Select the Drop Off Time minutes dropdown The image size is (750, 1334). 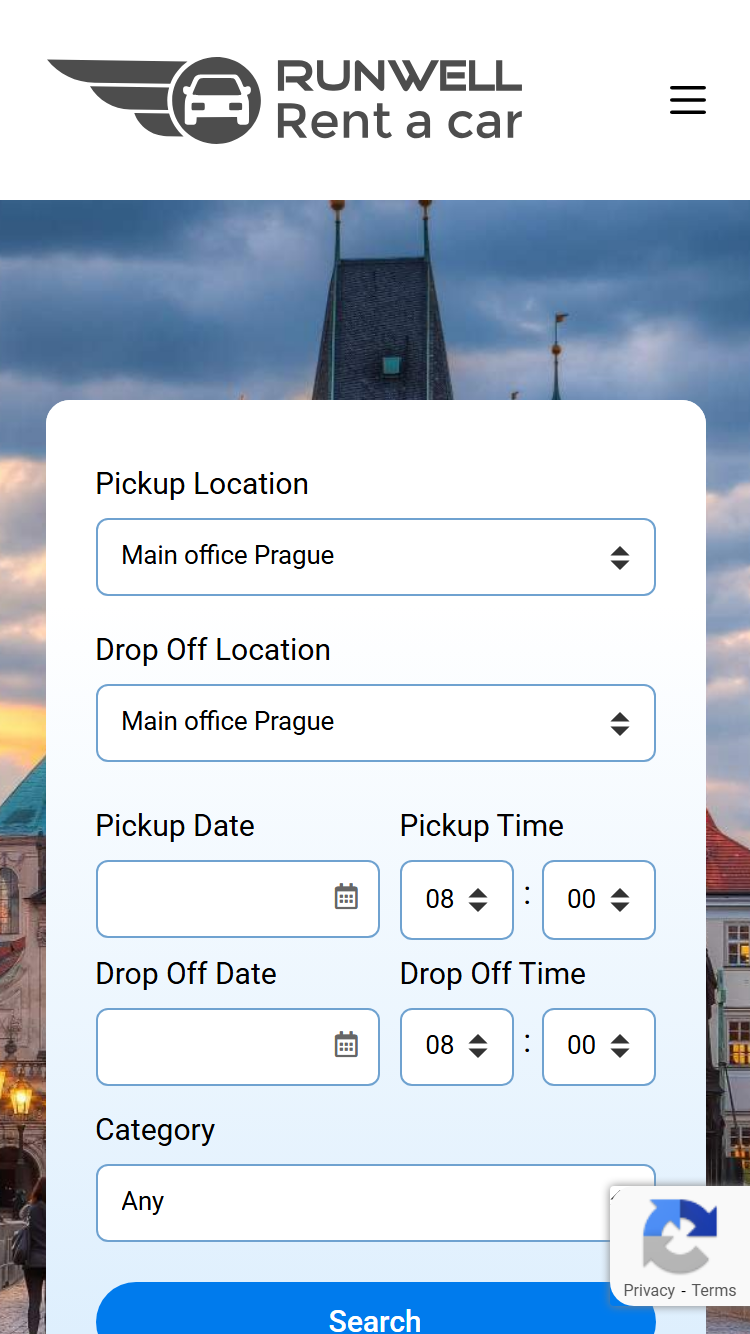point(599,1047)
